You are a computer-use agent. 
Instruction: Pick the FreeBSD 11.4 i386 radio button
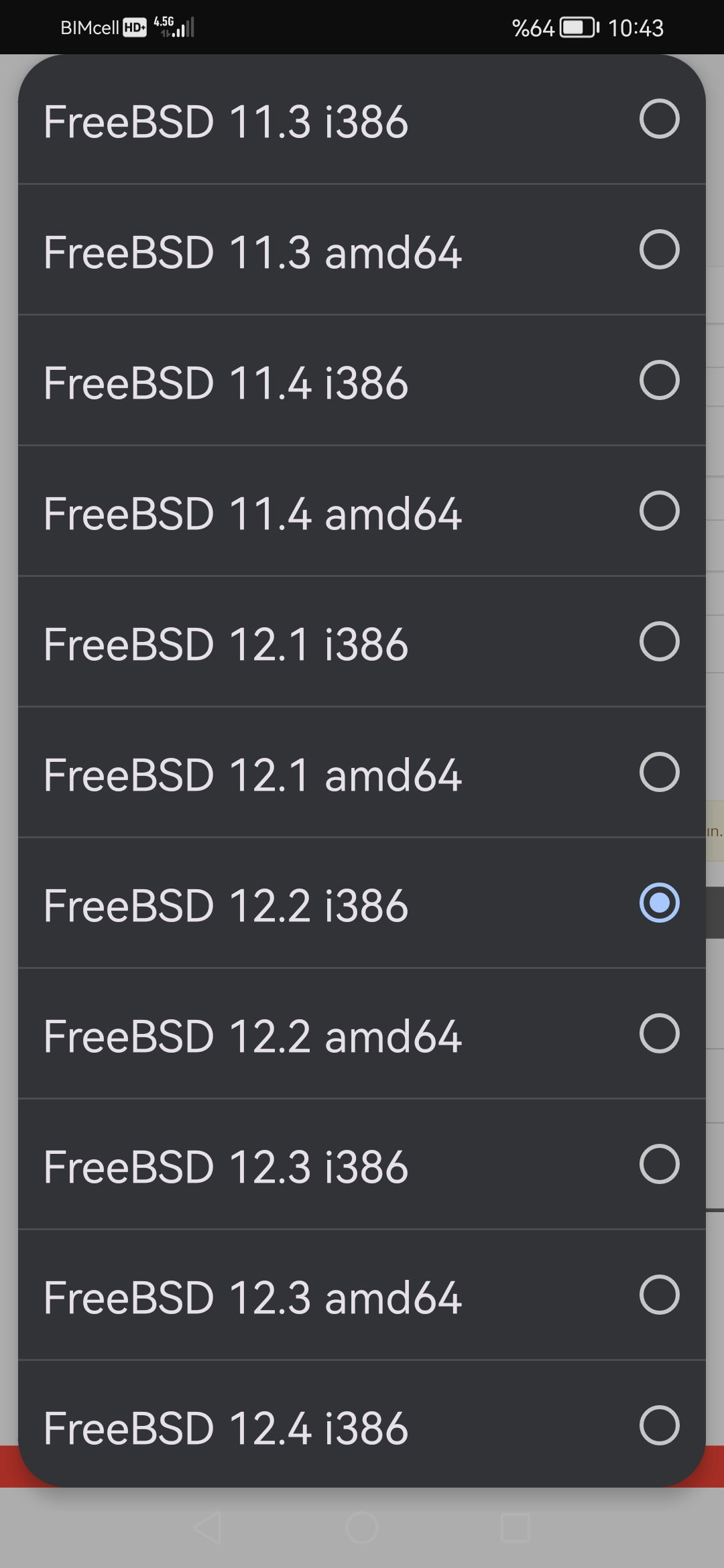click(x=660, y=381)
